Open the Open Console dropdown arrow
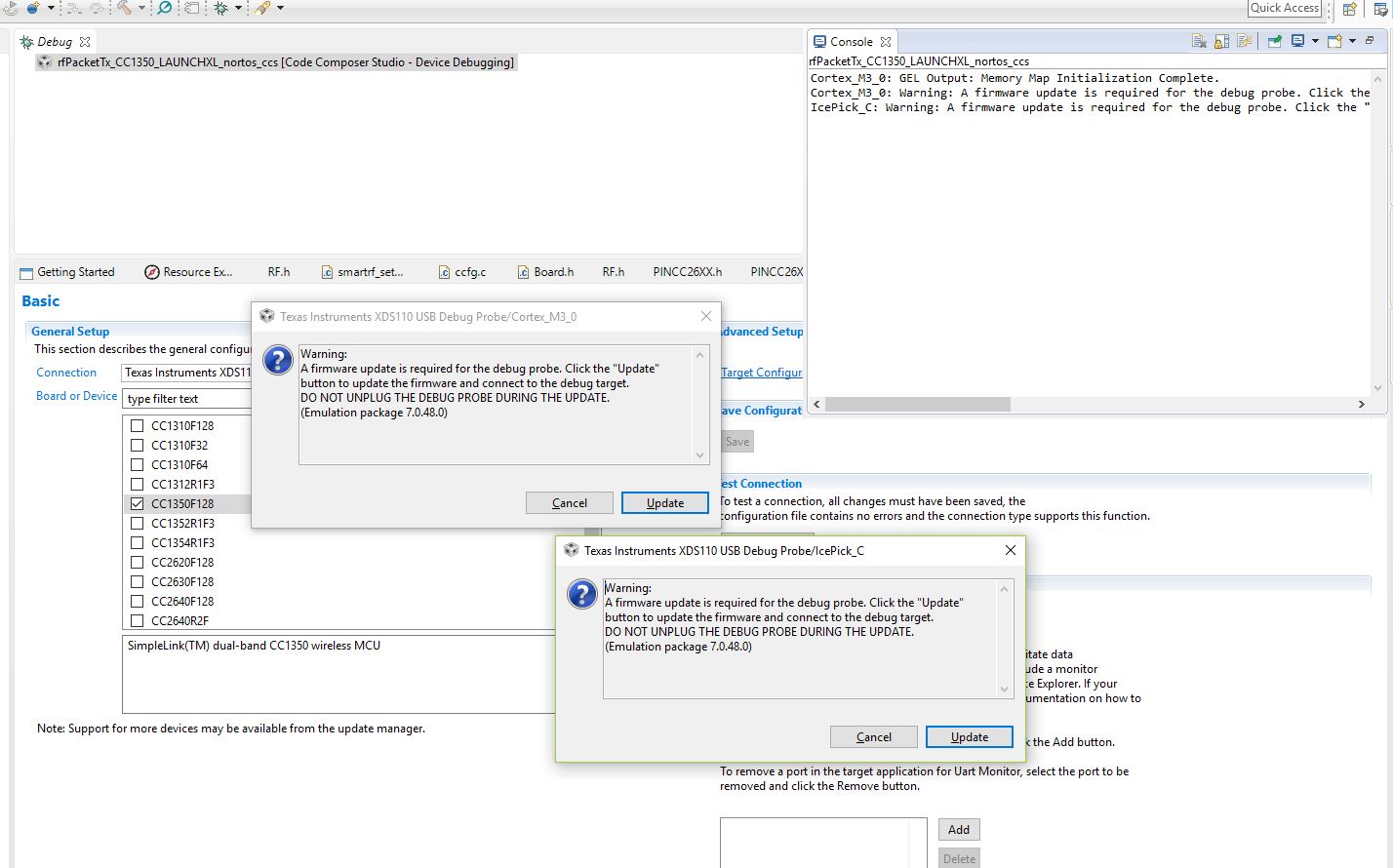Image resolution: width=1393 pixels, height=868 pixels. point(1352,41)
